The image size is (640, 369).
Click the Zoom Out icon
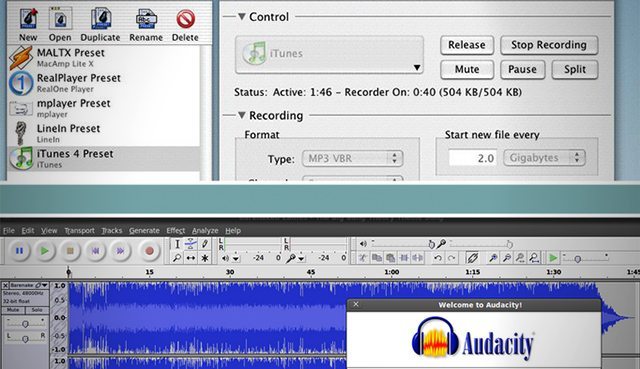click(507, 258)
